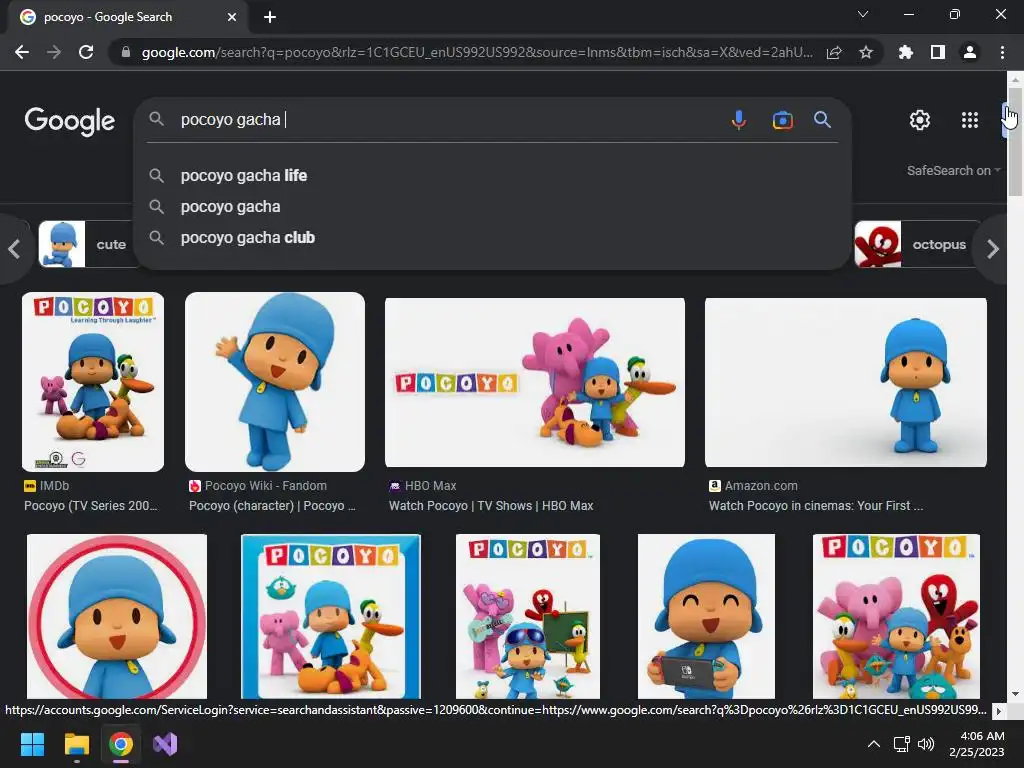Open the network status tray icon
This screenshot has height=768, width=1024.
902,744
